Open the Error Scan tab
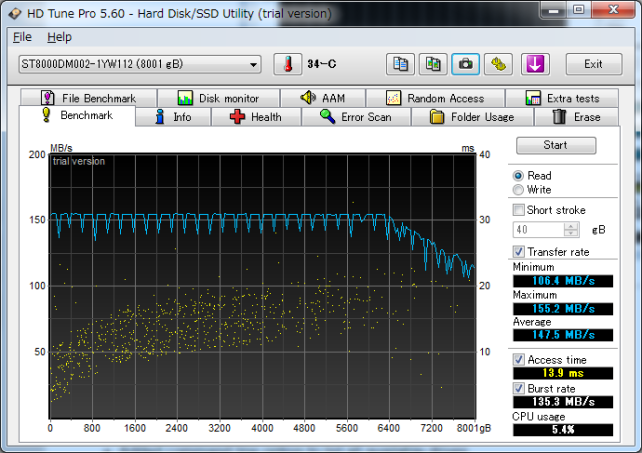 coord(355,117)
